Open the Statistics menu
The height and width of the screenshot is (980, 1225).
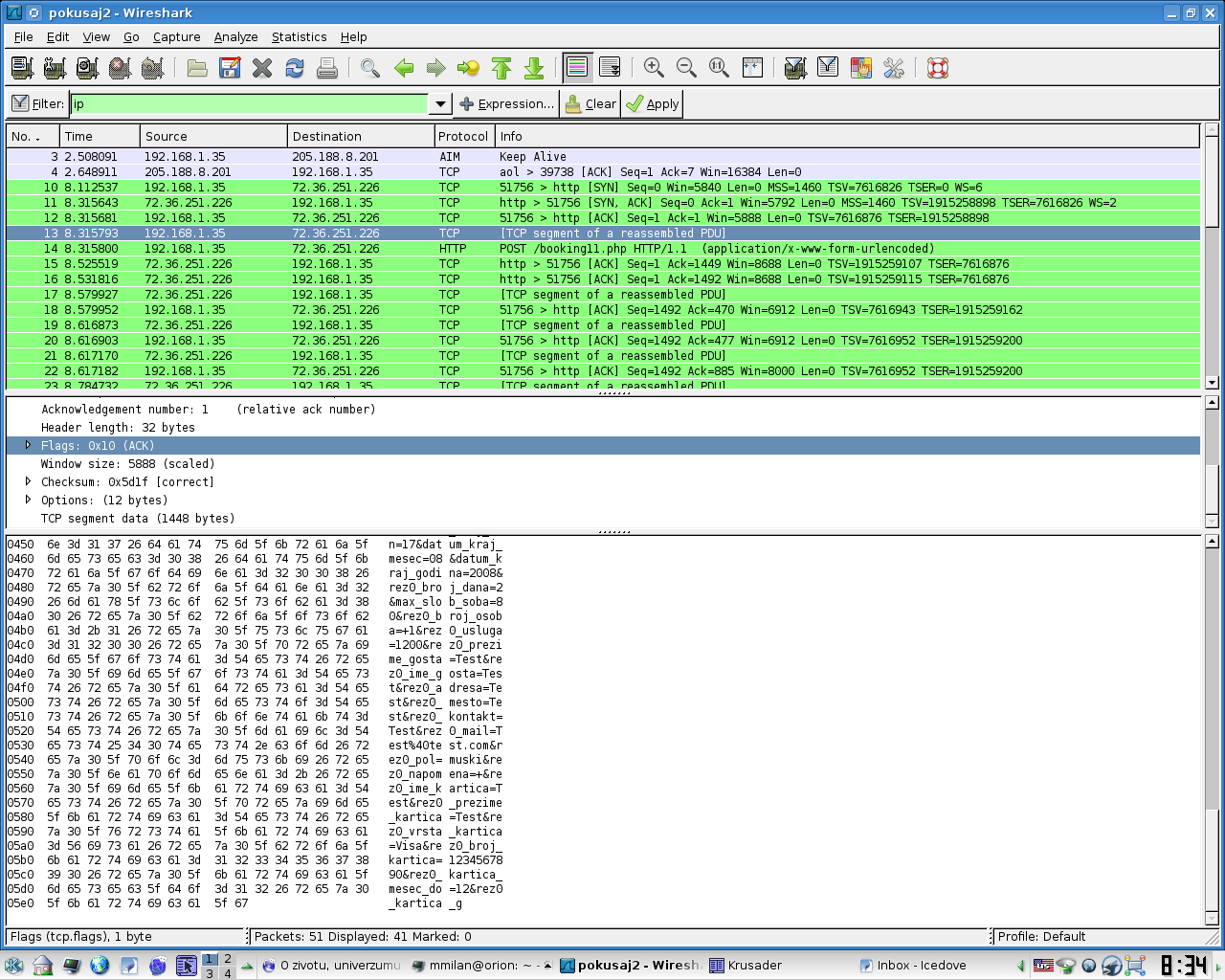pyautogui.click(x=299, y=36)
